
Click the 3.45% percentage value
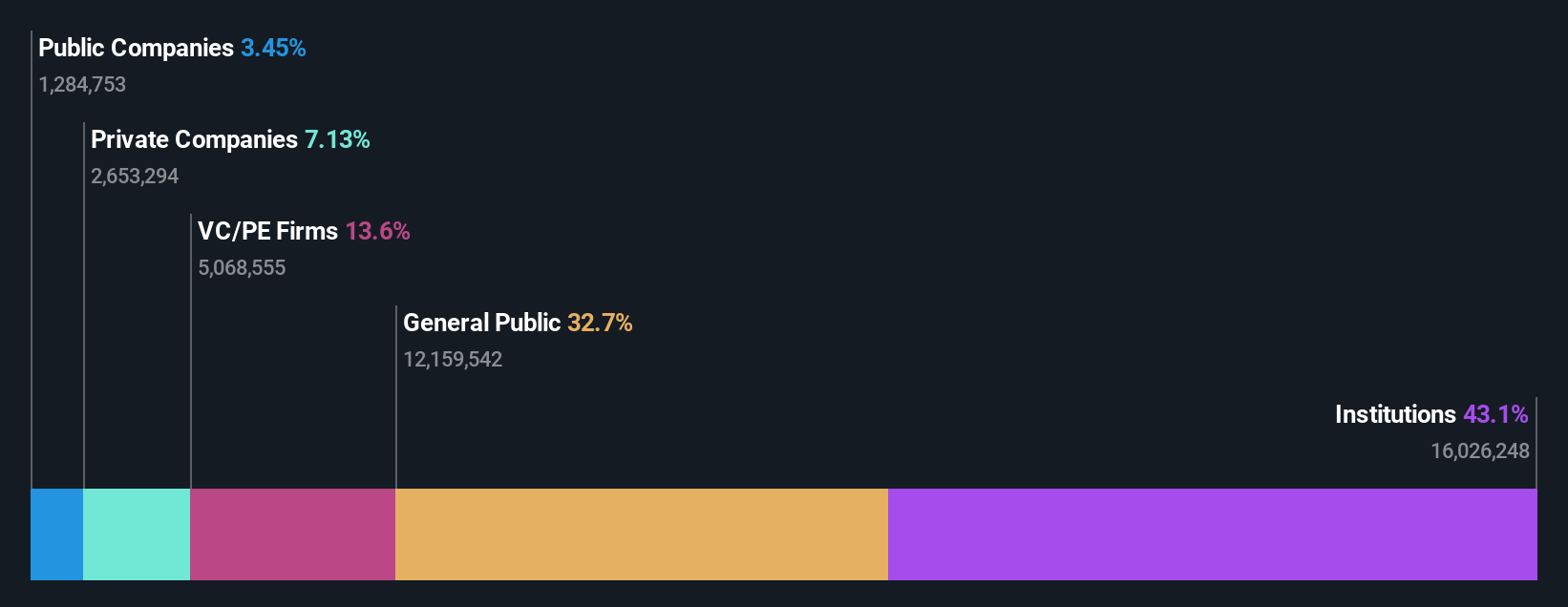coord(273,48)
